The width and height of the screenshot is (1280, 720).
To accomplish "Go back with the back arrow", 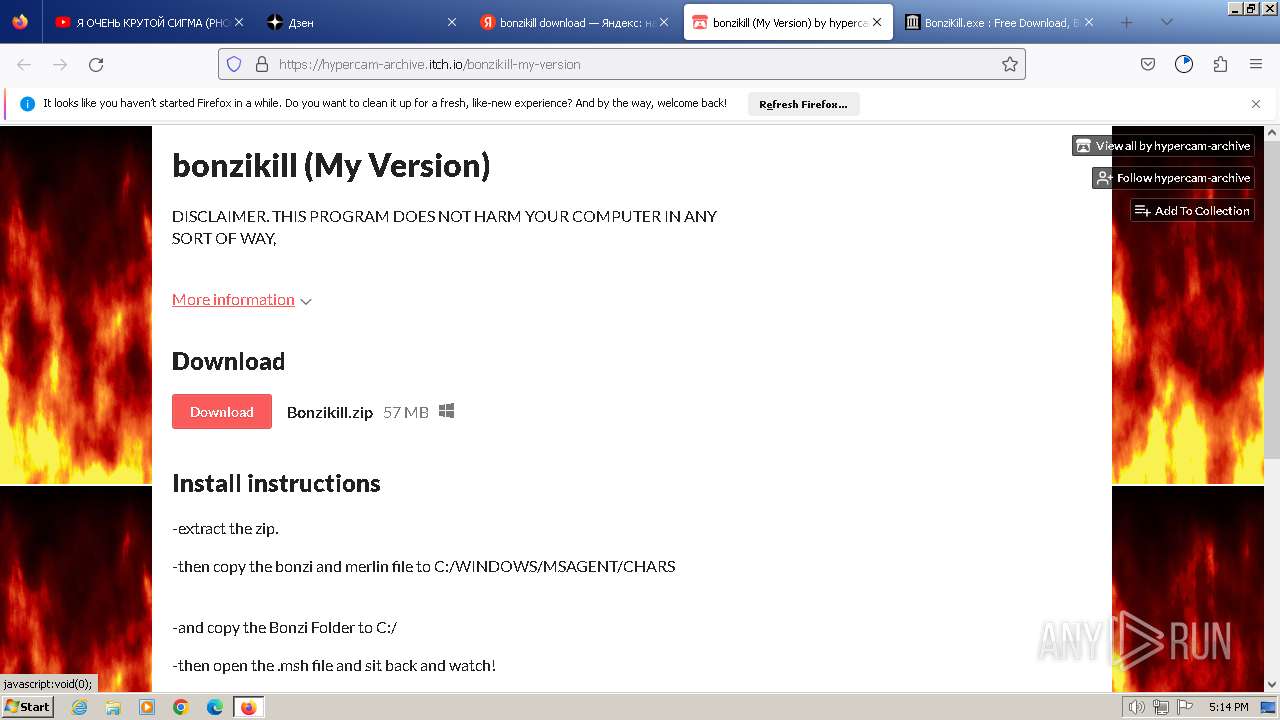I will (24, 64).
